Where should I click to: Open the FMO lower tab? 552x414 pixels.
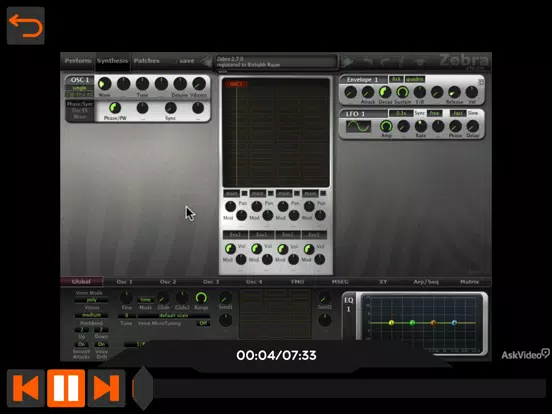[297, 282]
